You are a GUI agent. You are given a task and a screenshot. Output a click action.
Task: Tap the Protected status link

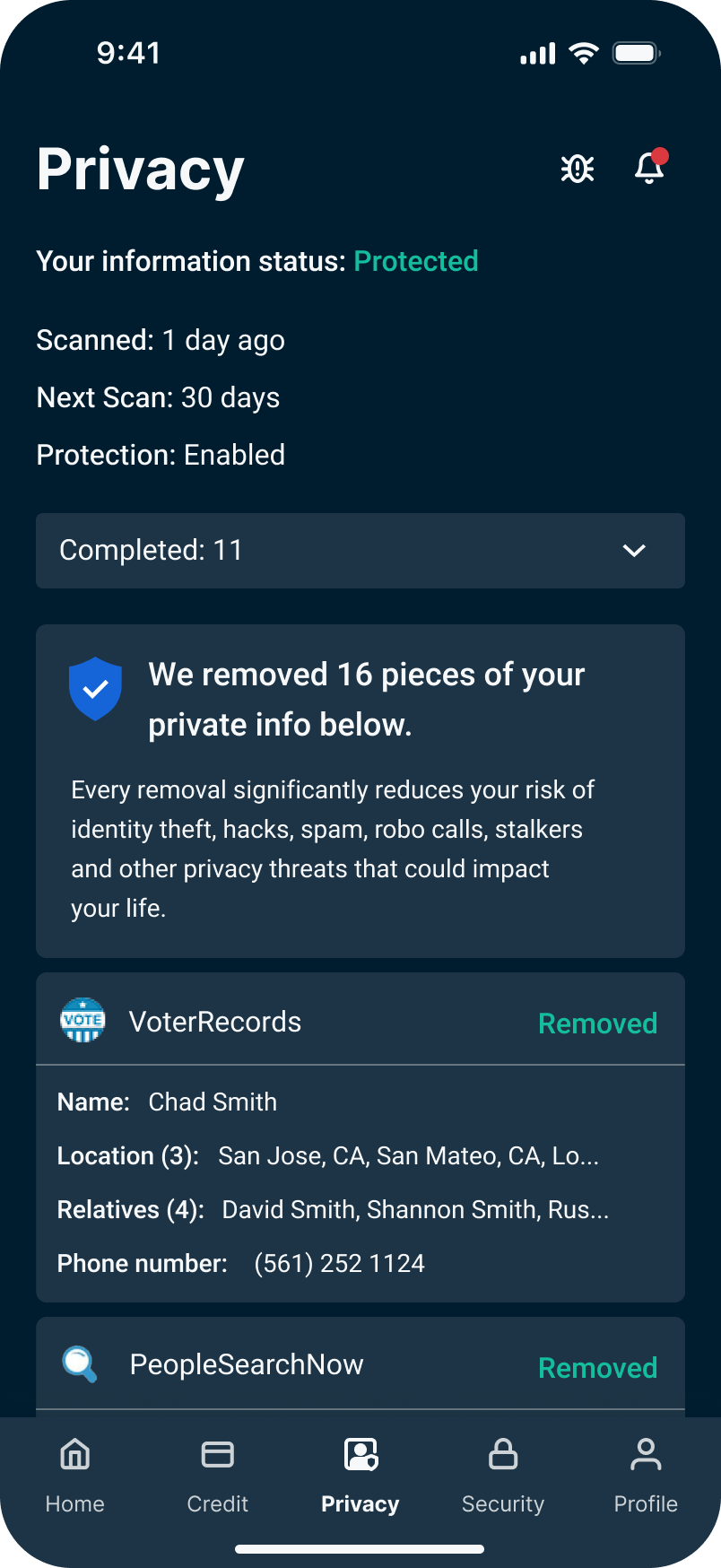point(416,261)
